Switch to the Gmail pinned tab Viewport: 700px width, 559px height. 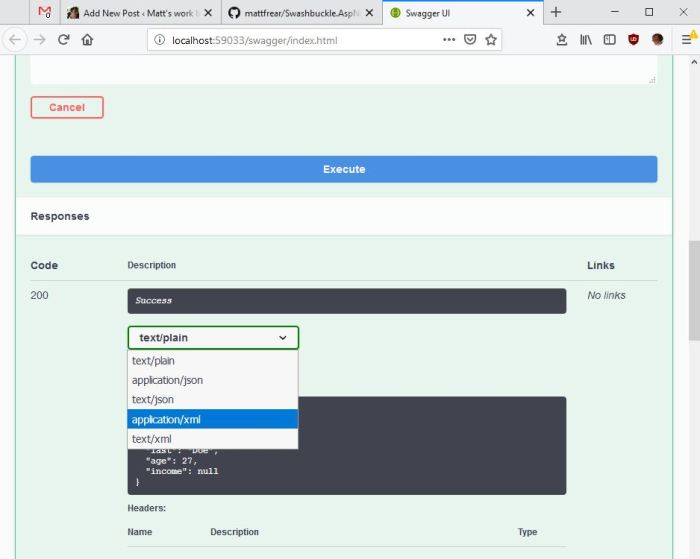click(44, 12)
